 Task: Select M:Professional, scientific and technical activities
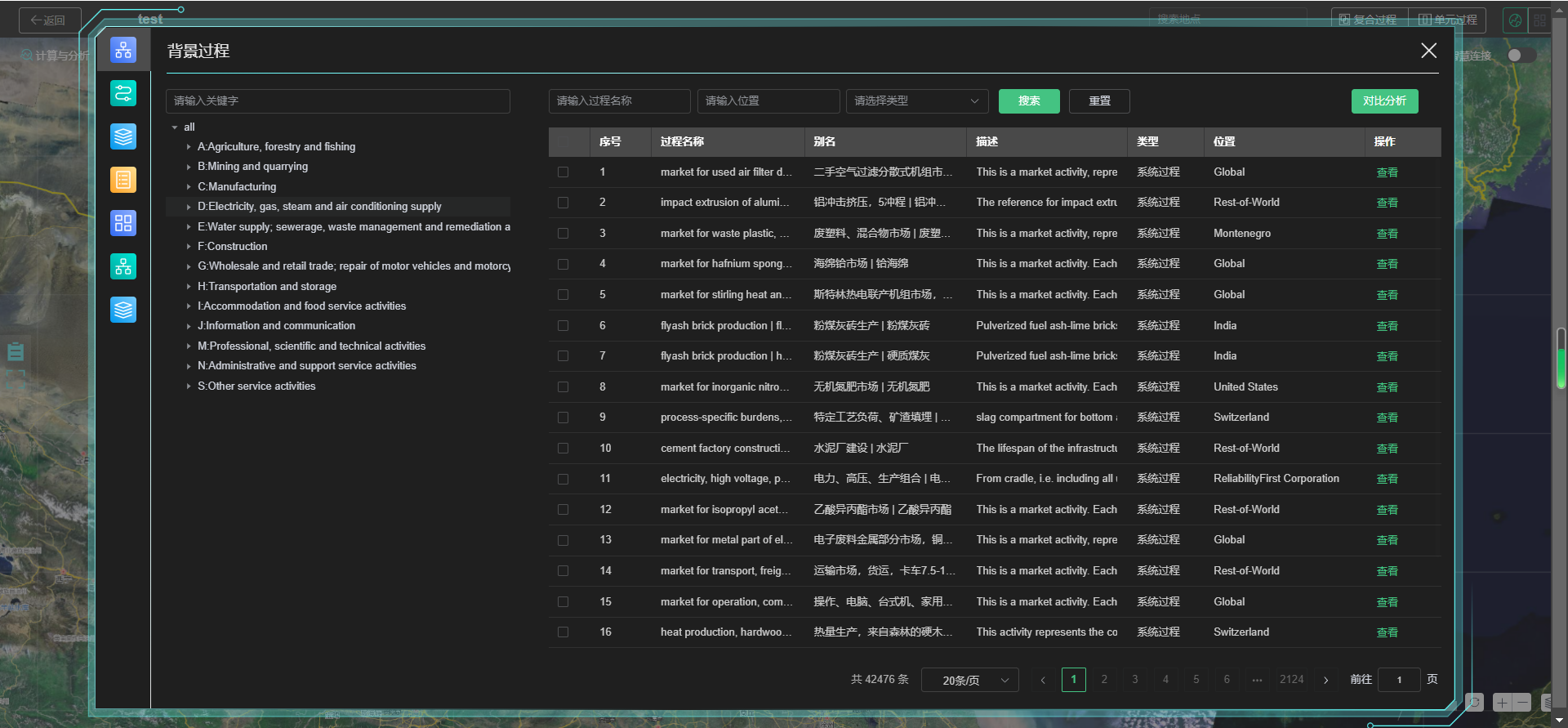click(311, 346)
